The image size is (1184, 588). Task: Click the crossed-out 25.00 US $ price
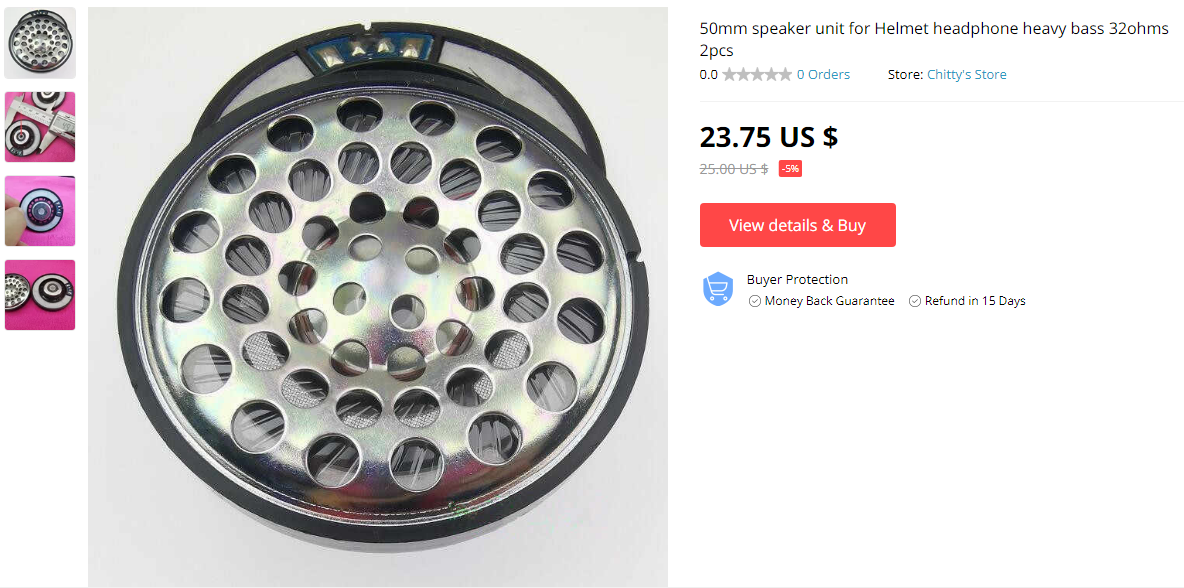click(x=734, y=169)
